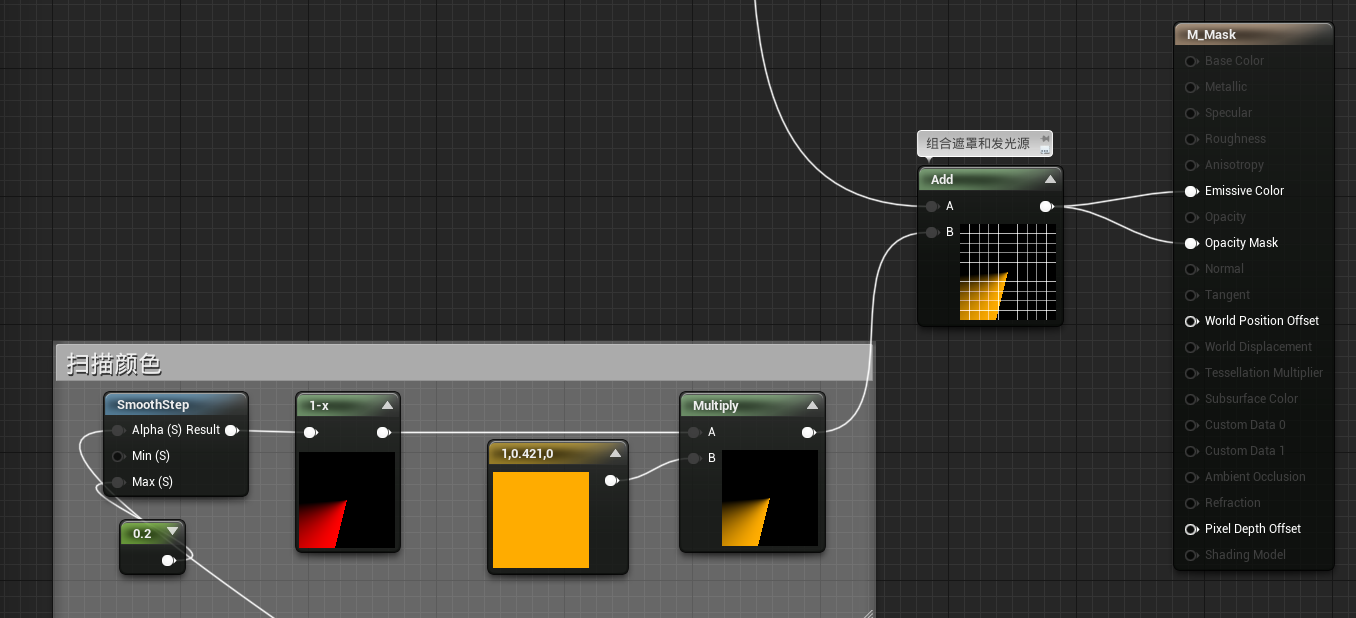This screenshot has height=618, width=1356.
Task: Click the Specular pin on M_Mask
Action: tap(1191, 113)
